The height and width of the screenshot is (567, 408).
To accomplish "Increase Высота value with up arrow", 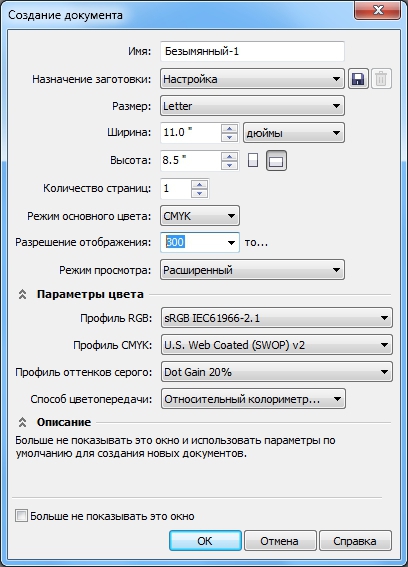I will tap(229, 156).
